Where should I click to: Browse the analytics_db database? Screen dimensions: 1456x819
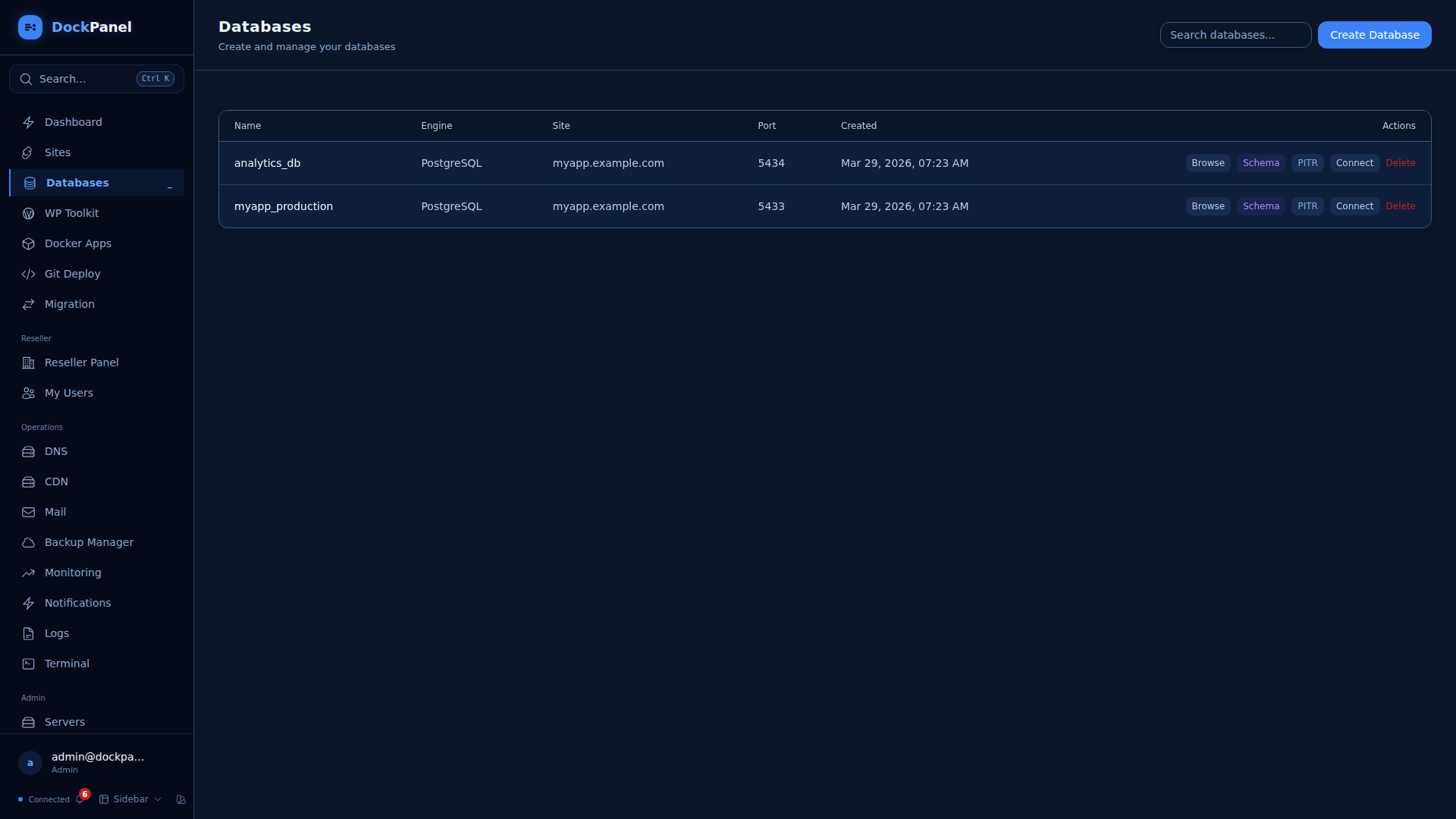[1208, 163]
